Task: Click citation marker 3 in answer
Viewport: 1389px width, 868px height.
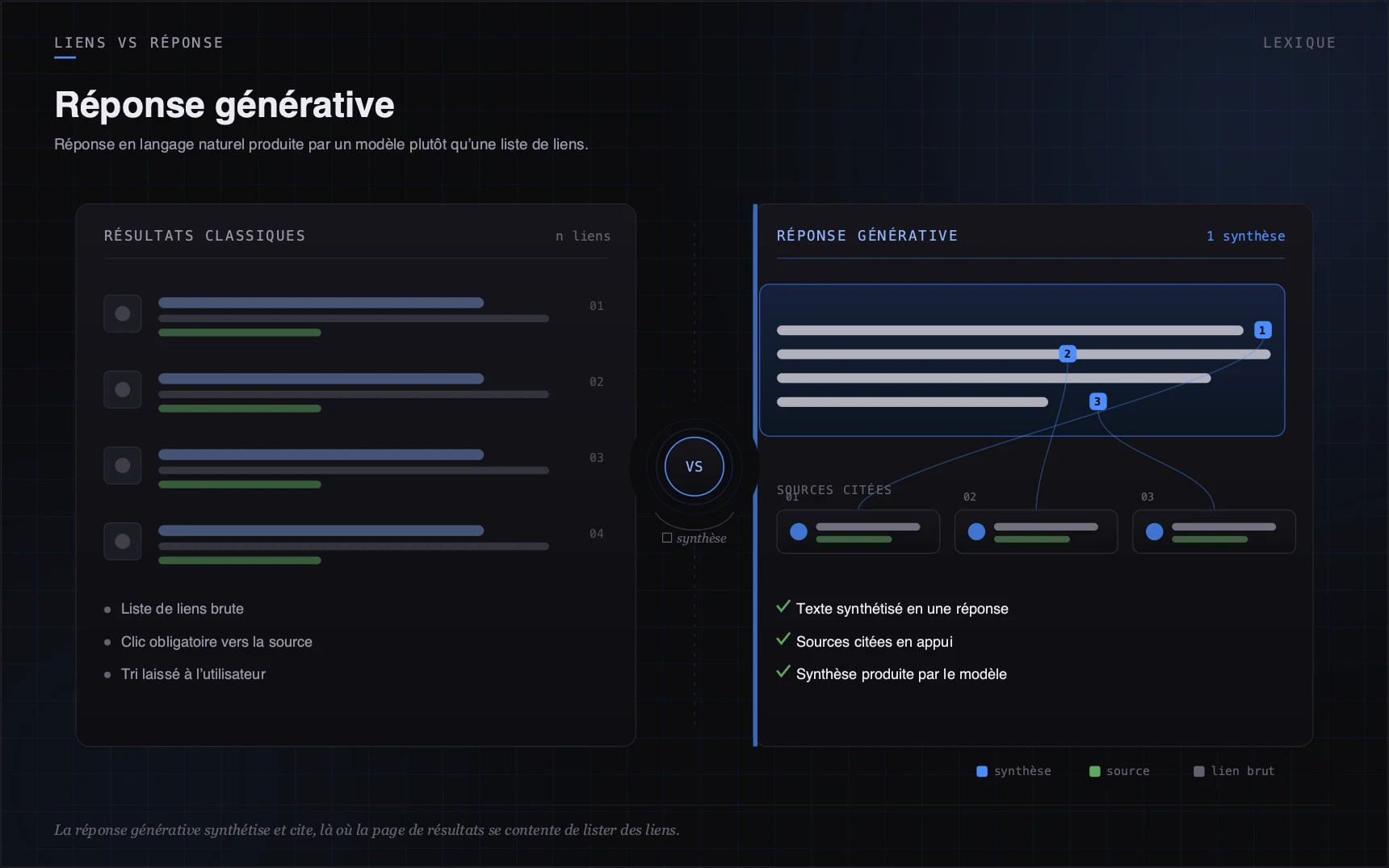Action: click(1097, 401)
